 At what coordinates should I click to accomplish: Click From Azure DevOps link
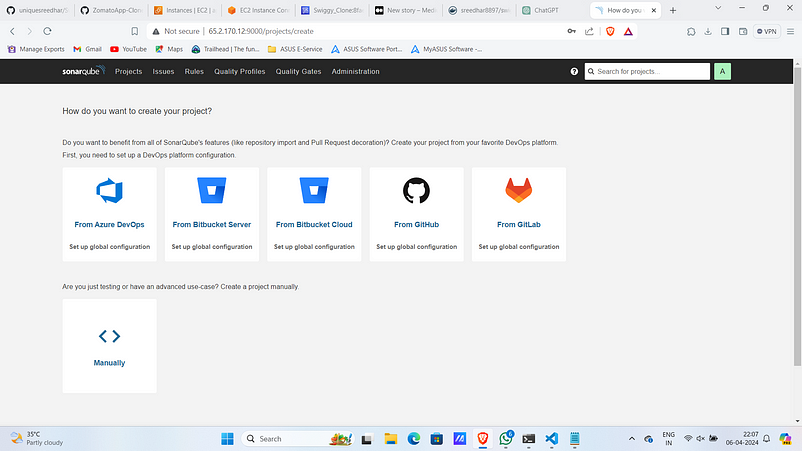109,224
